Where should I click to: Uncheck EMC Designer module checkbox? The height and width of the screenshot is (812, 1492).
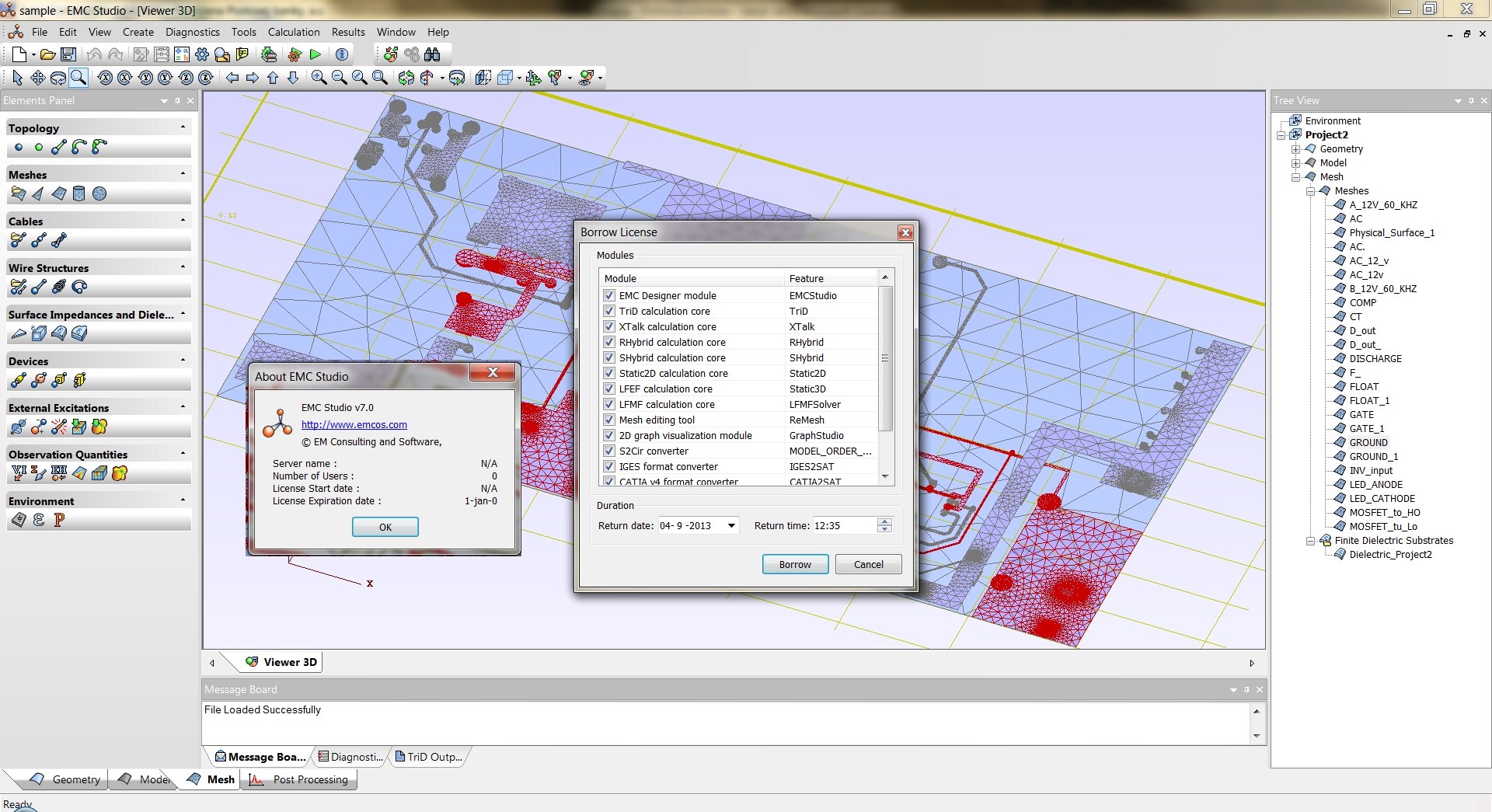coord(609,296)
